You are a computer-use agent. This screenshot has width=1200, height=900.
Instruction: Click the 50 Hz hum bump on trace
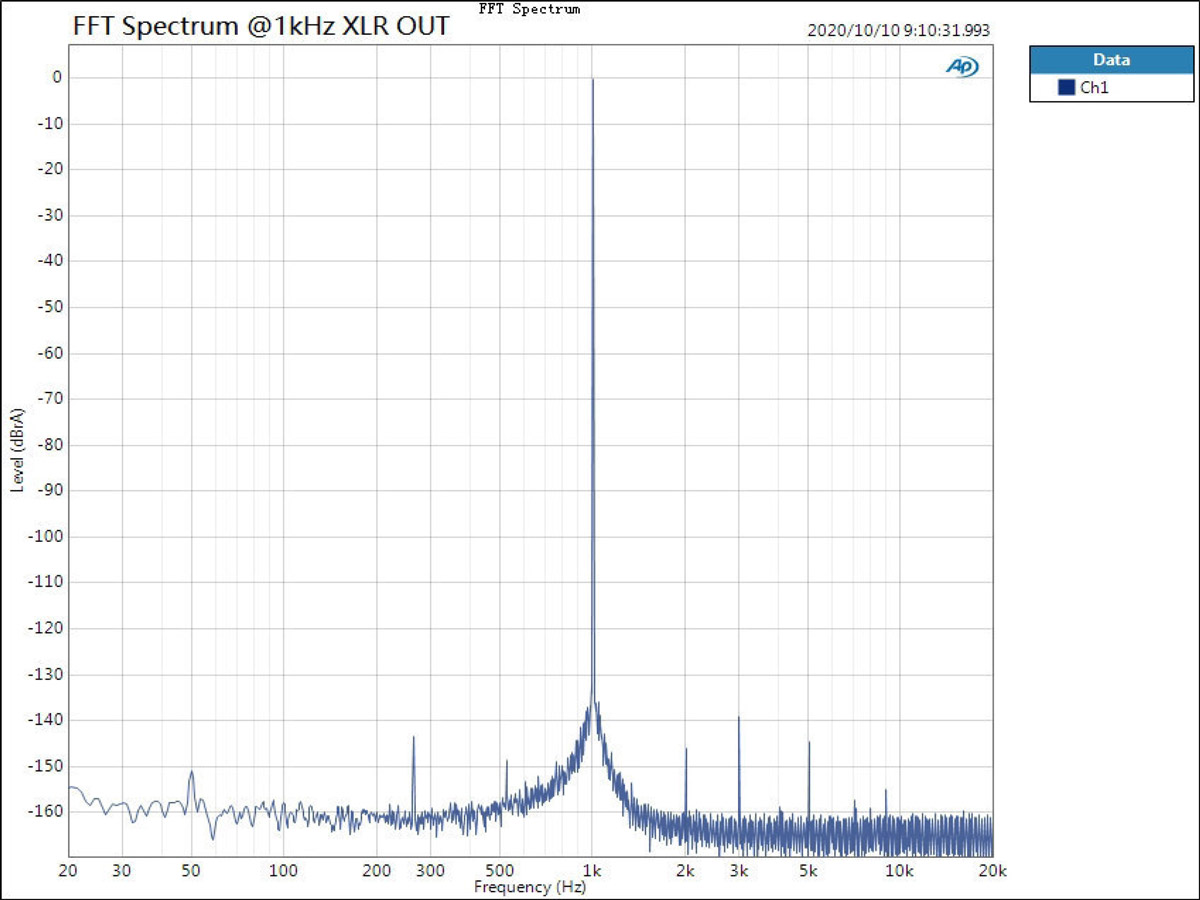point(191,772)
